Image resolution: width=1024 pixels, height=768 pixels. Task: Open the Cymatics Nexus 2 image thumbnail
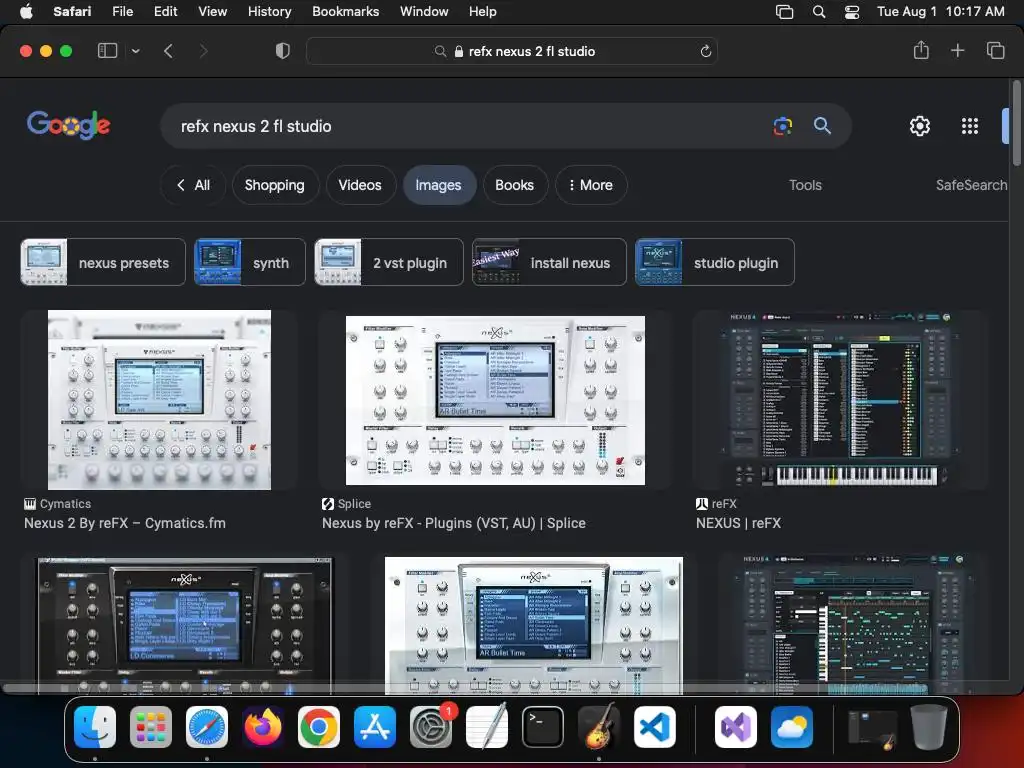(159, 400)
